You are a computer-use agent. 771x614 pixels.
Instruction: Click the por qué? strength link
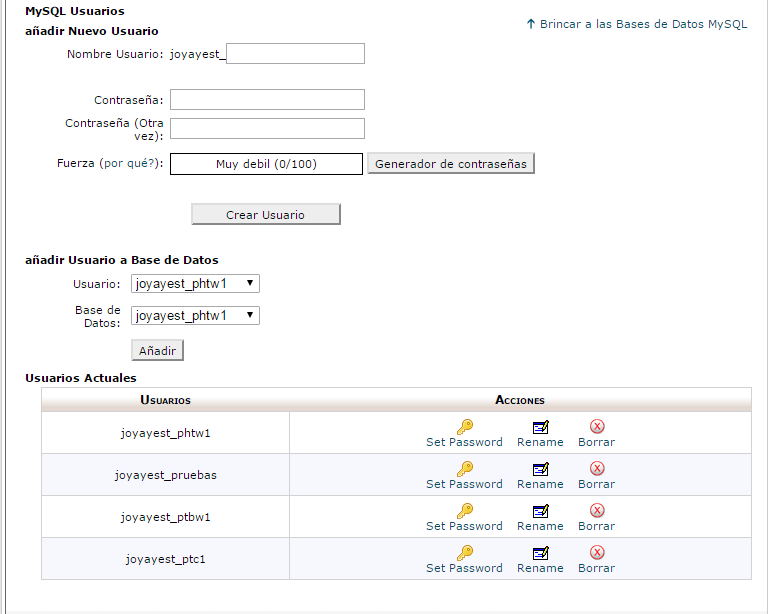click(x=131, y=163)
